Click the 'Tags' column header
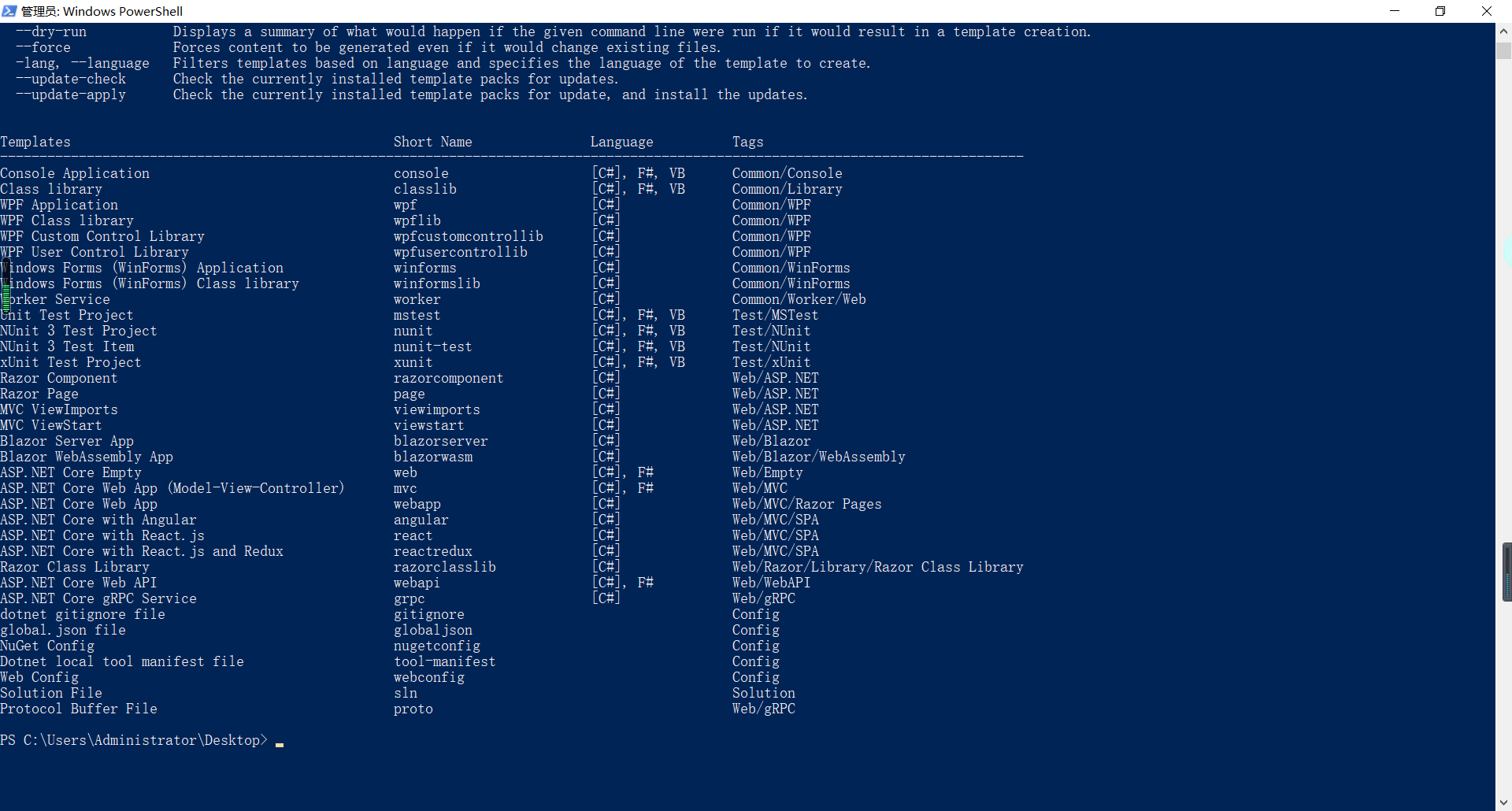The width and height of the screenshot is (1512, 811). click(748, 142)
